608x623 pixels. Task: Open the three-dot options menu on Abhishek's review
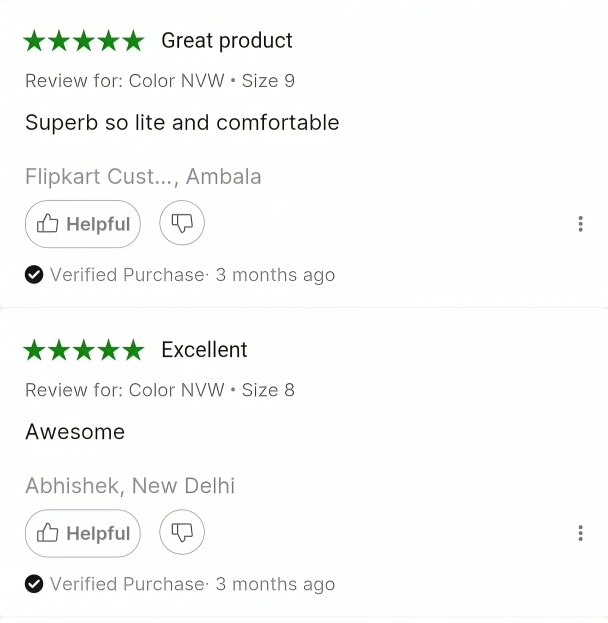click(x=580, y=533)
